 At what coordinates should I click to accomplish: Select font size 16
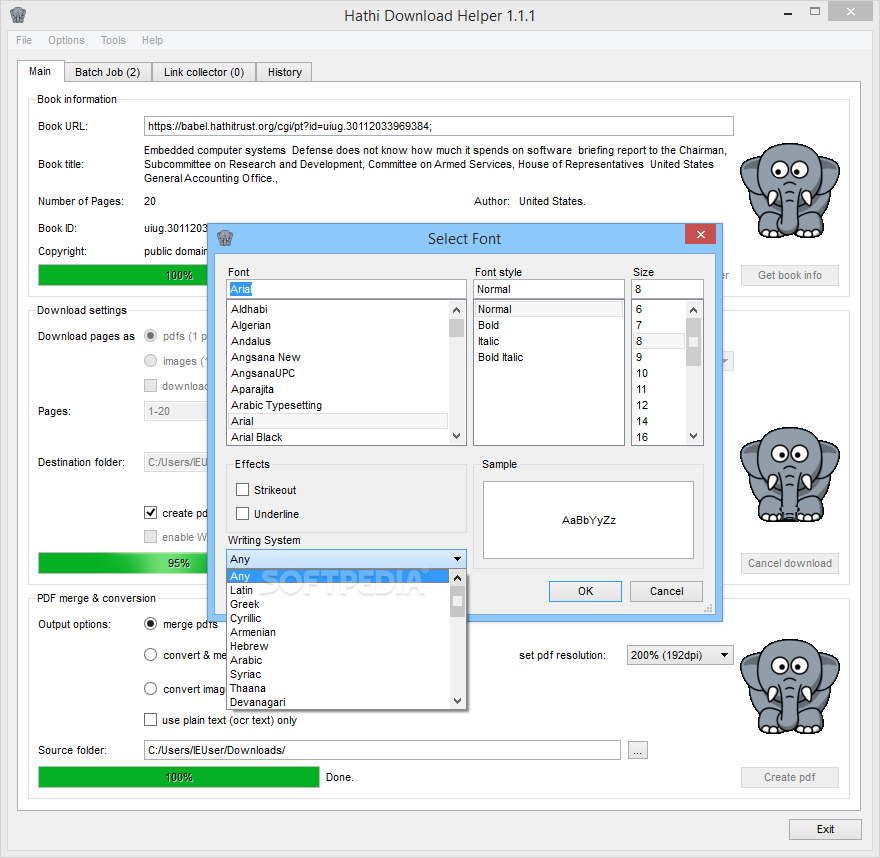click(x=659, y=437)
